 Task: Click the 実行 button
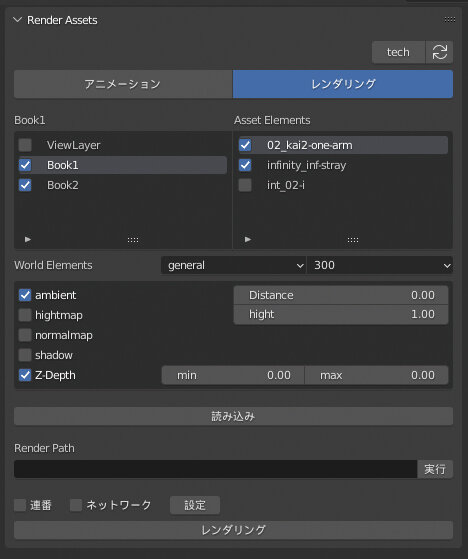click(x=435, y=469)
